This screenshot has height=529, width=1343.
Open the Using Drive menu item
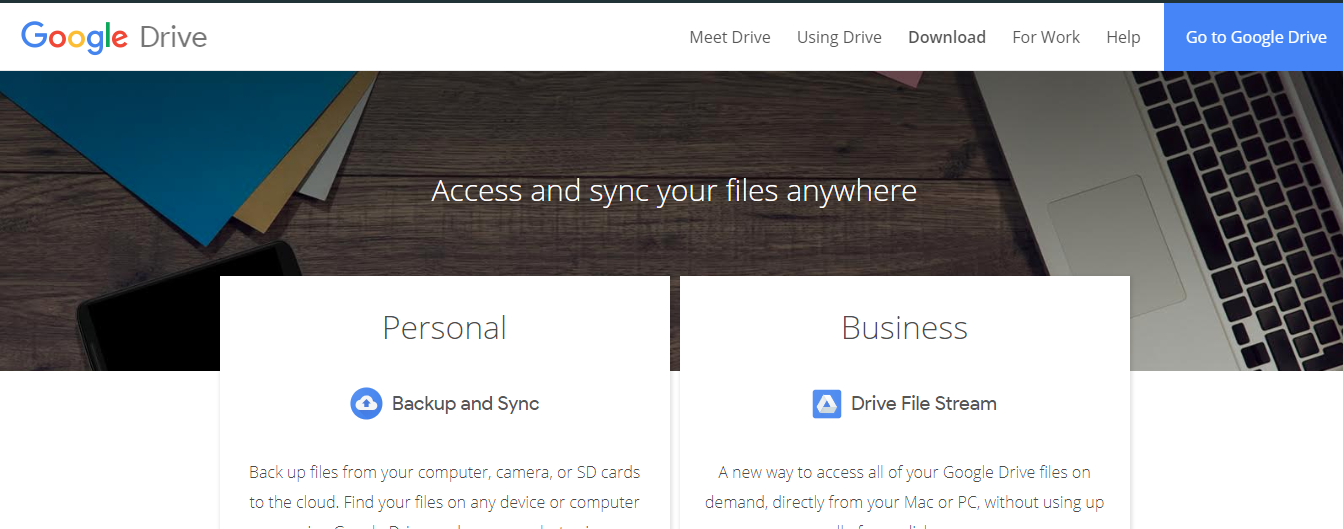839,37
